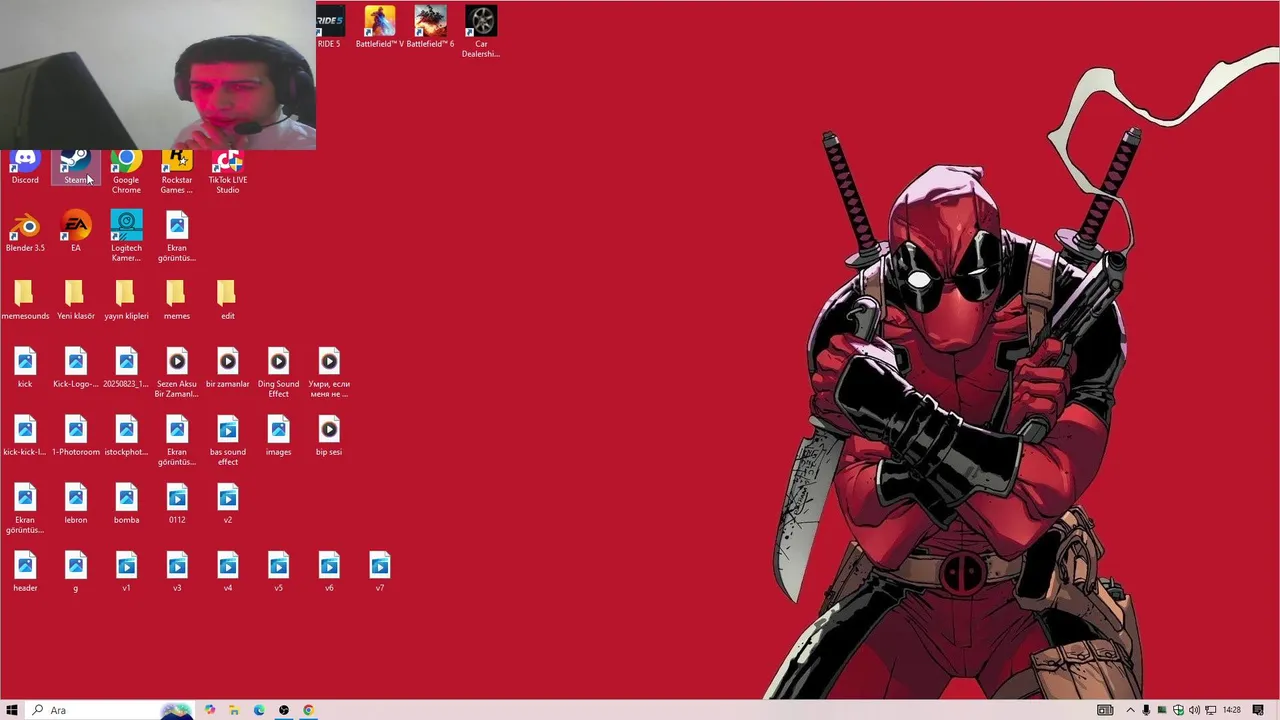This screenshot has width=1280, height=720.
Task: Select the Sezen Aksu Bir Zamanl... audio file
Action: (x=177, y=373)
